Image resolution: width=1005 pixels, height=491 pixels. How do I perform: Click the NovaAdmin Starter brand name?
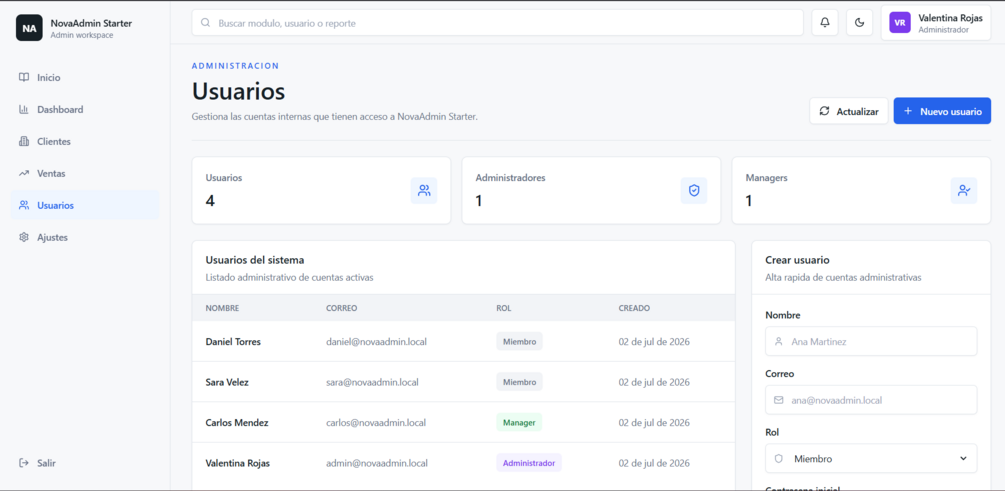point(91,23)
